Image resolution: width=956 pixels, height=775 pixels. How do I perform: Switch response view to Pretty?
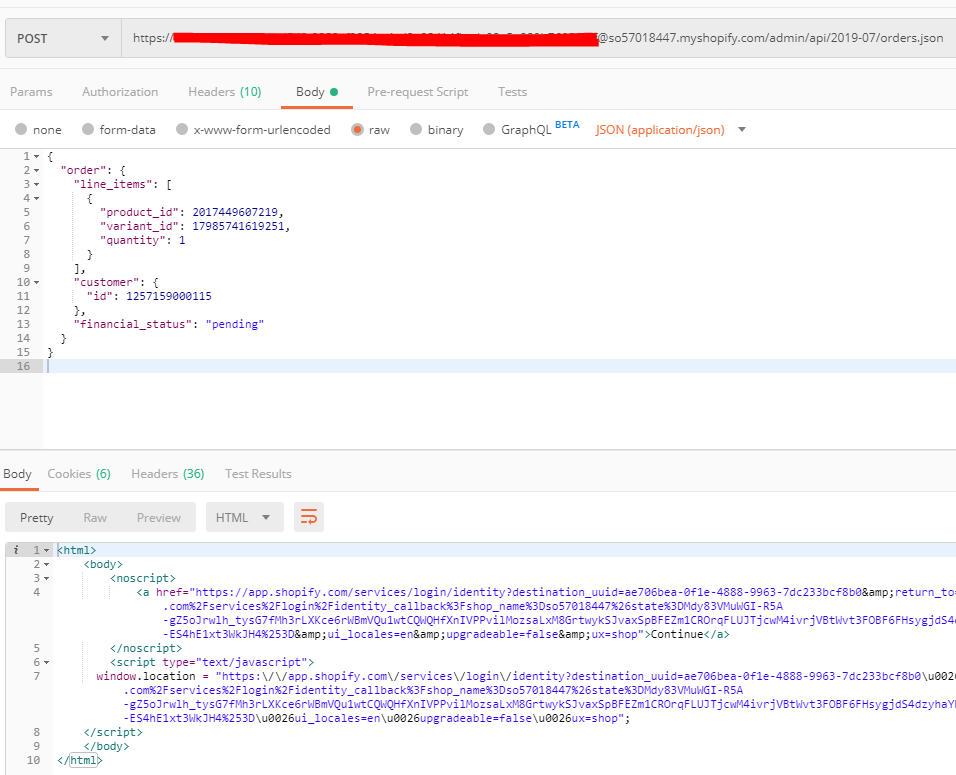tap(37, 518)
